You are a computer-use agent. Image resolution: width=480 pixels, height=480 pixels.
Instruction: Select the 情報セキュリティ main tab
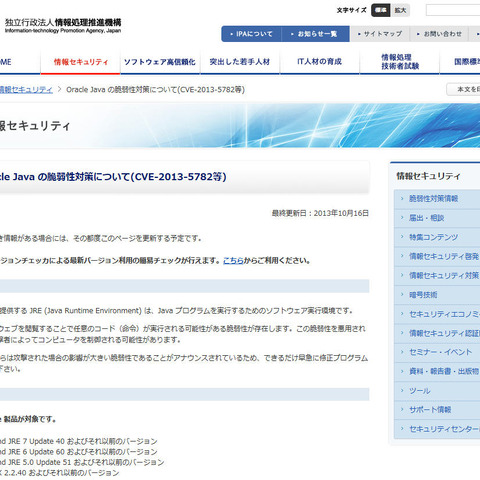(x=81, y=62)
